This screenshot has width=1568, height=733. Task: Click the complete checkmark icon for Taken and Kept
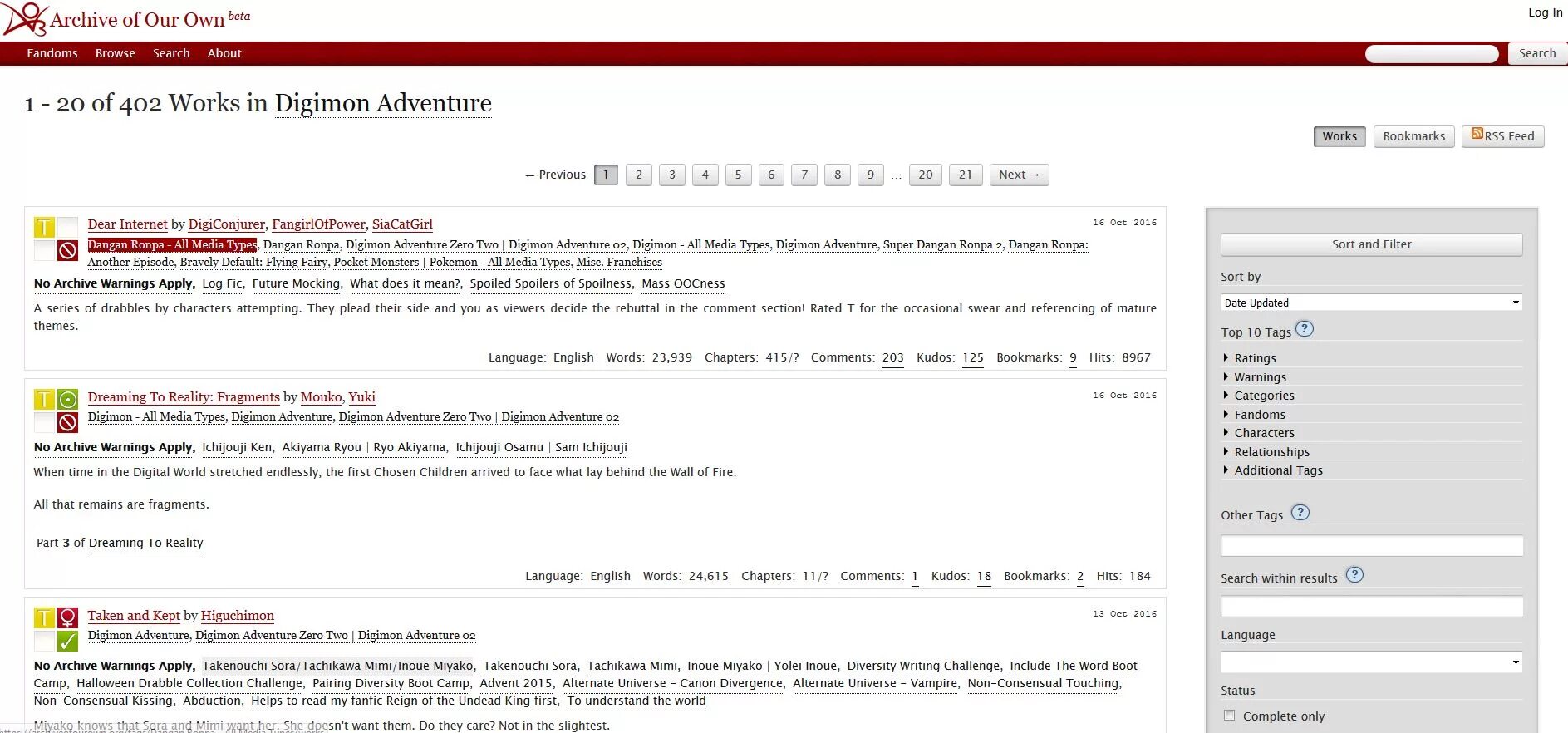[x=67, y=641]
